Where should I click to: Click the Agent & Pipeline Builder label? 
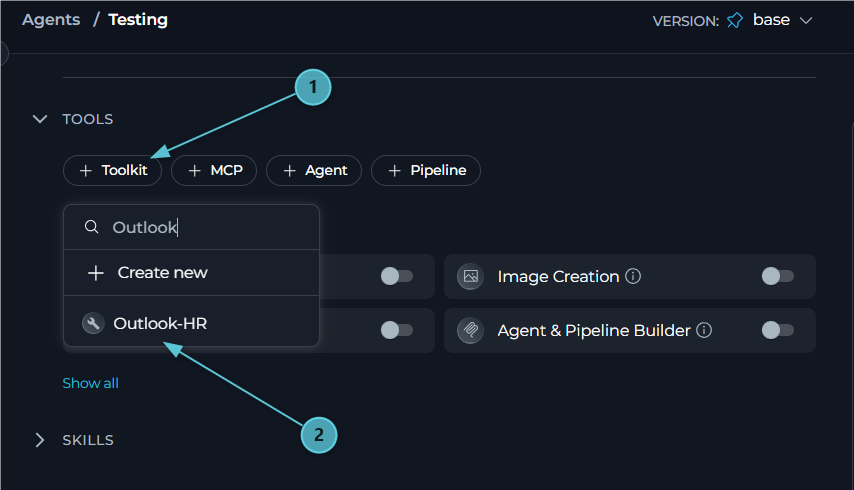pyautogui.click(x=594, y=330)
